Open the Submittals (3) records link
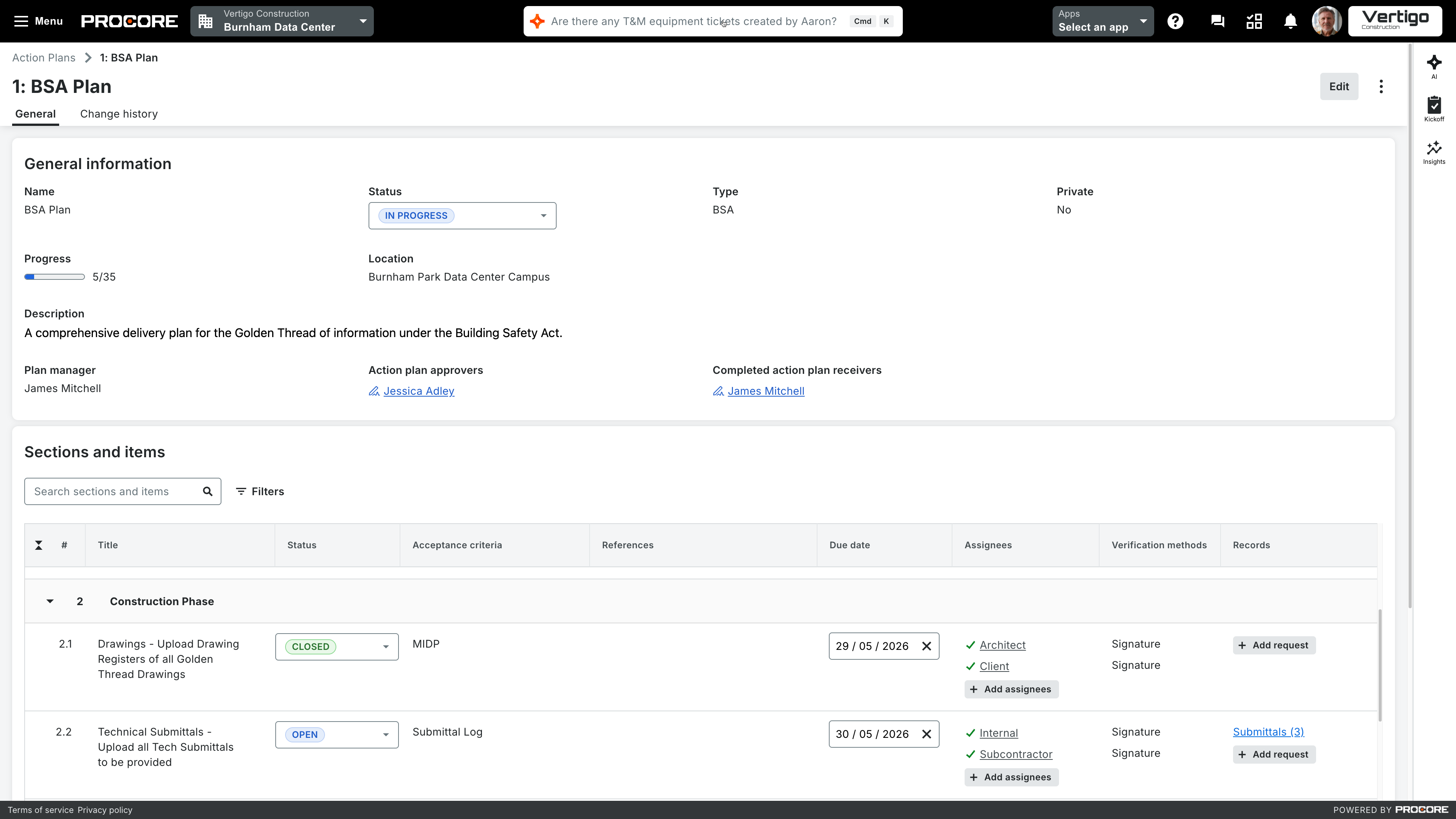The height and width of the screenshot is (819, 1456). [x=1268, y=732]
